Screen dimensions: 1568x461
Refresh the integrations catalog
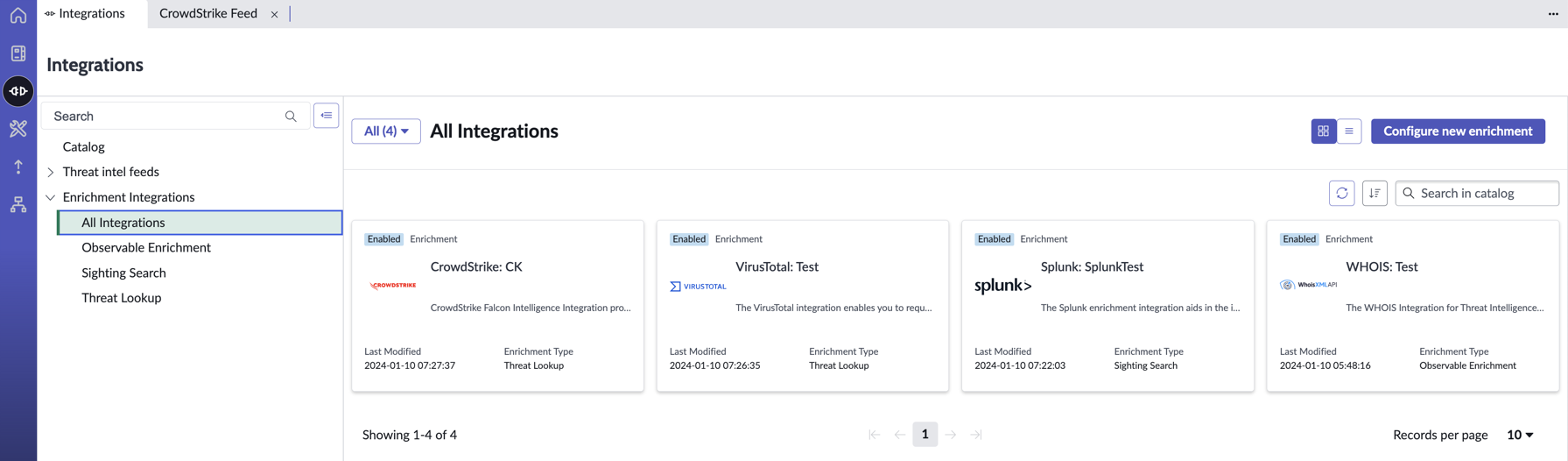(1342, 193)
